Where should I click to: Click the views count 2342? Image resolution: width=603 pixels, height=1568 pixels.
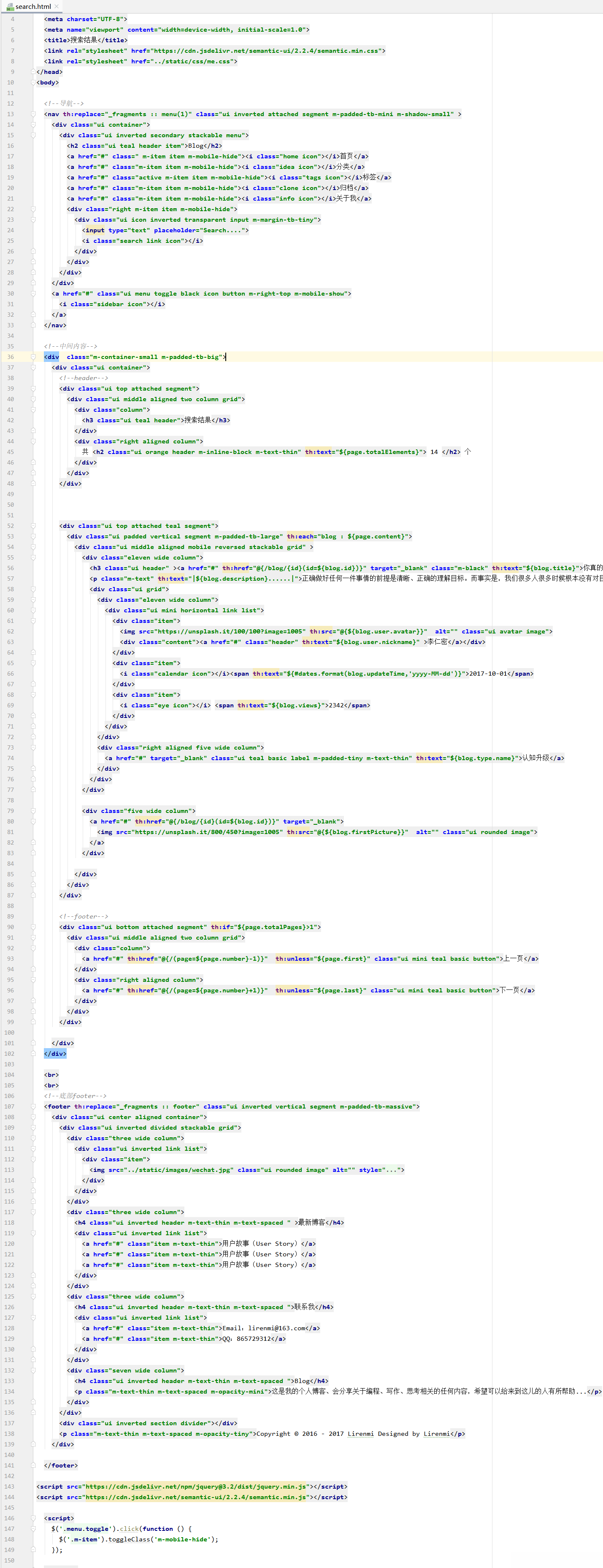(336, 705)
